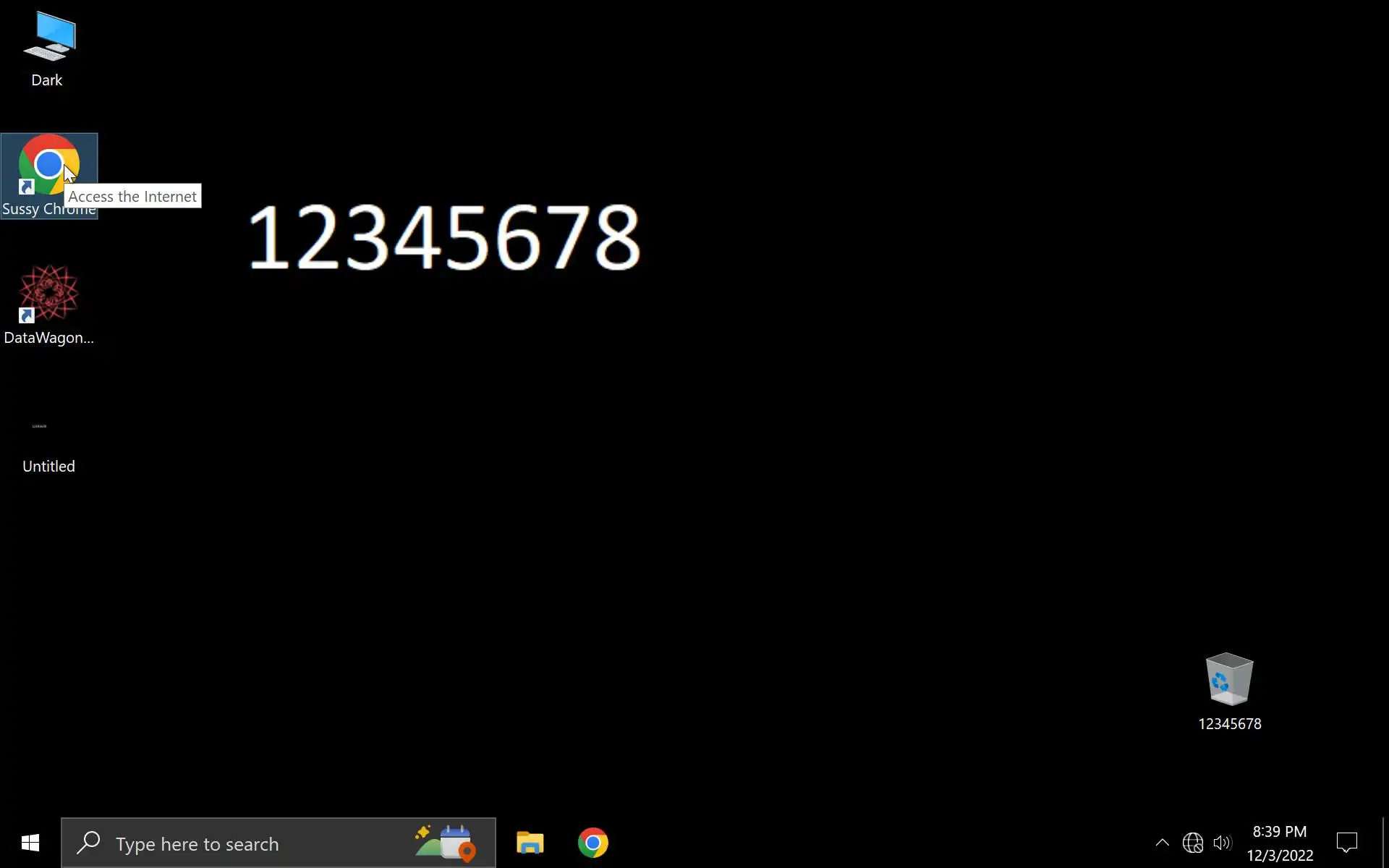
Task: Click the "Dark" icon label text
Action: click(47, 80)
